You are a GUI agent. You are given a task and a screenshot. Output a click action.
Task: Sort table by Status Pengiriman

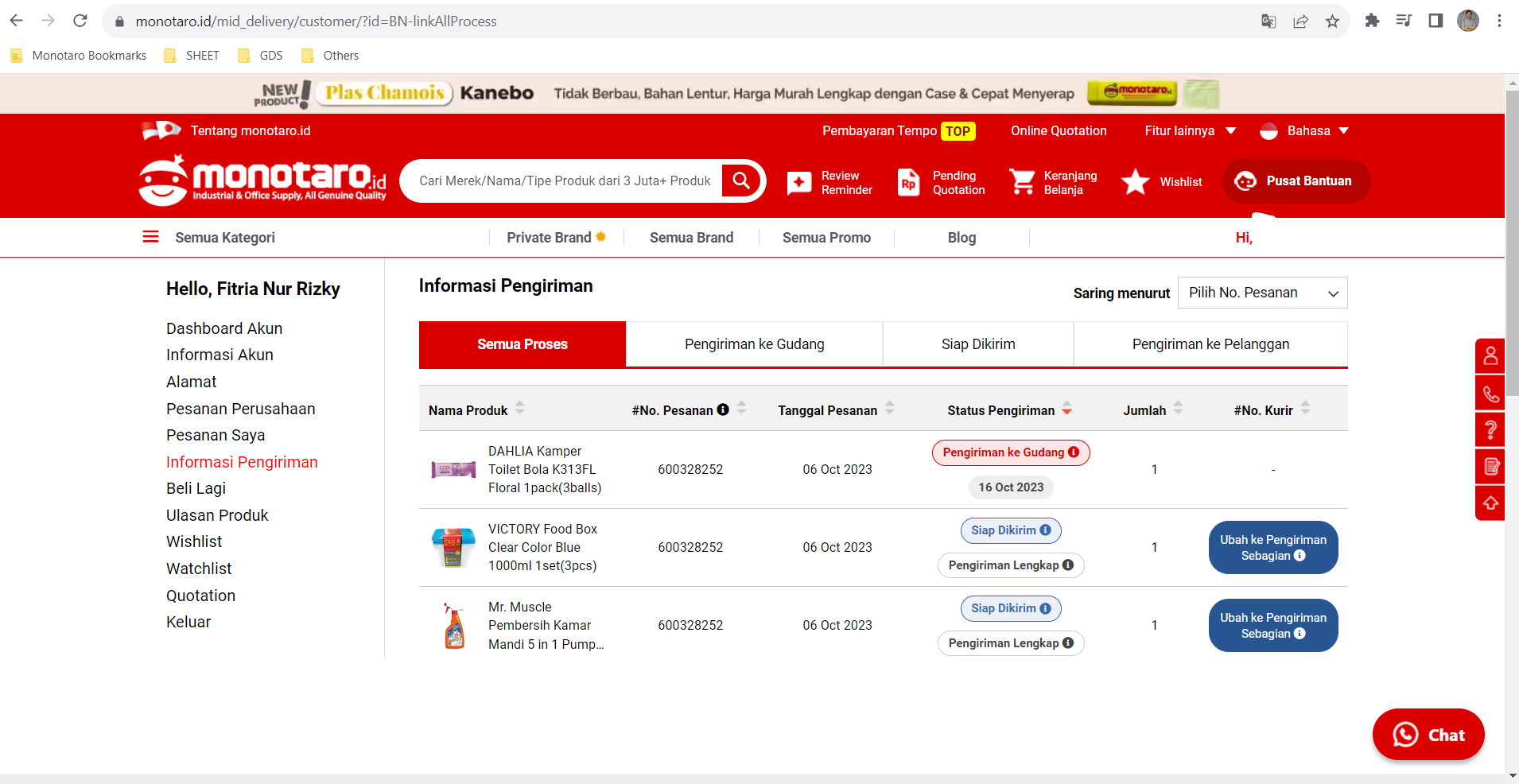1066,408
